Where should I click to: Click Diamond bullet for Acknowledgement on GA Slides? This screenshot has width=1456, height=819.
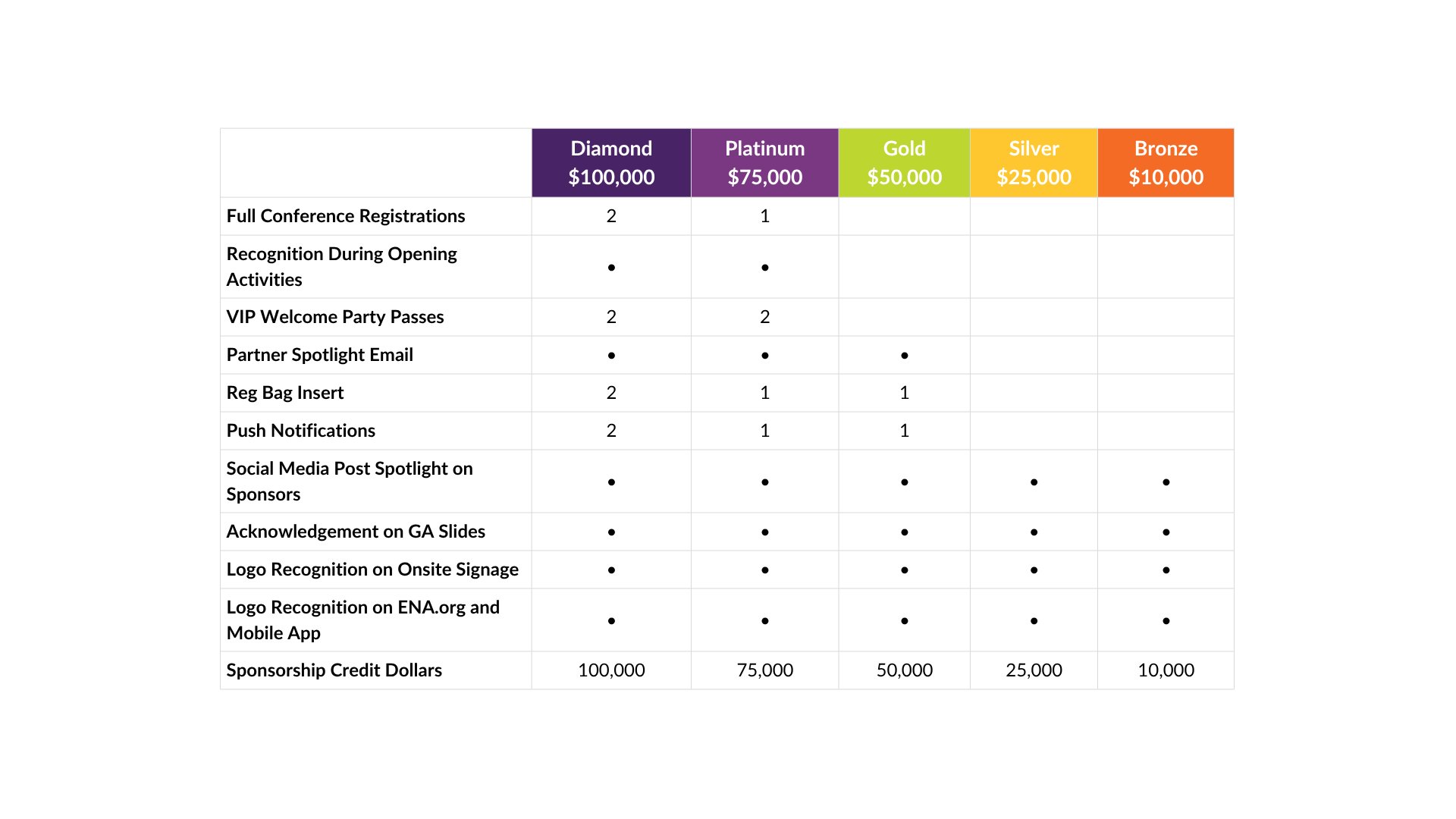tap(611, 532)
